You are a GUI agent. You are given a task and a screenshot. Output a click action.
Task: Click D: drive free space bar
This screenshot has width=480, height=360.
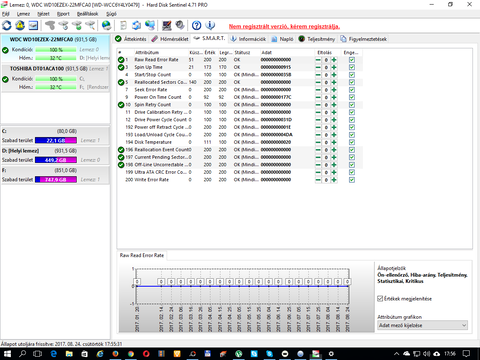[56, 160]
